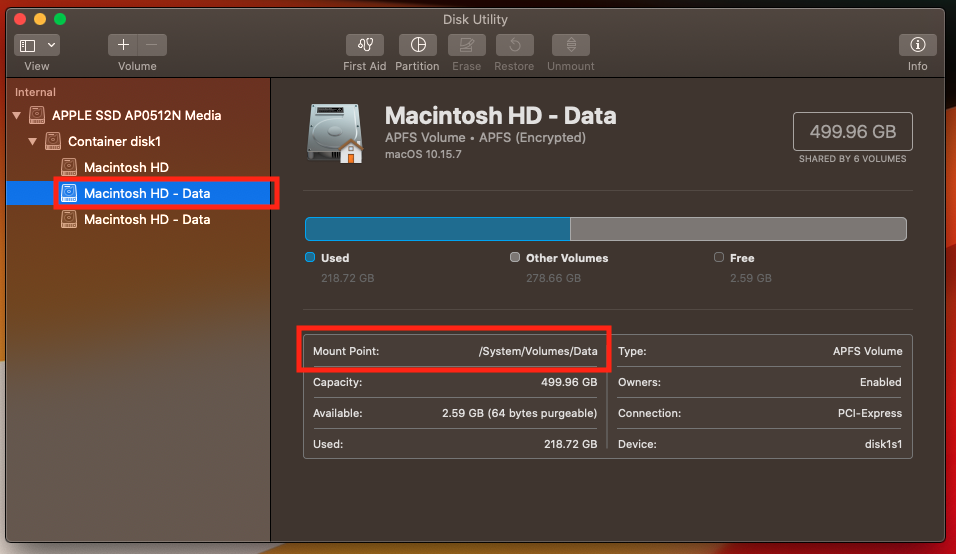The height and width of the screenshot is (554, 956).
Task: Click the 278.66 GB other volumes figure
Action: 554,278
